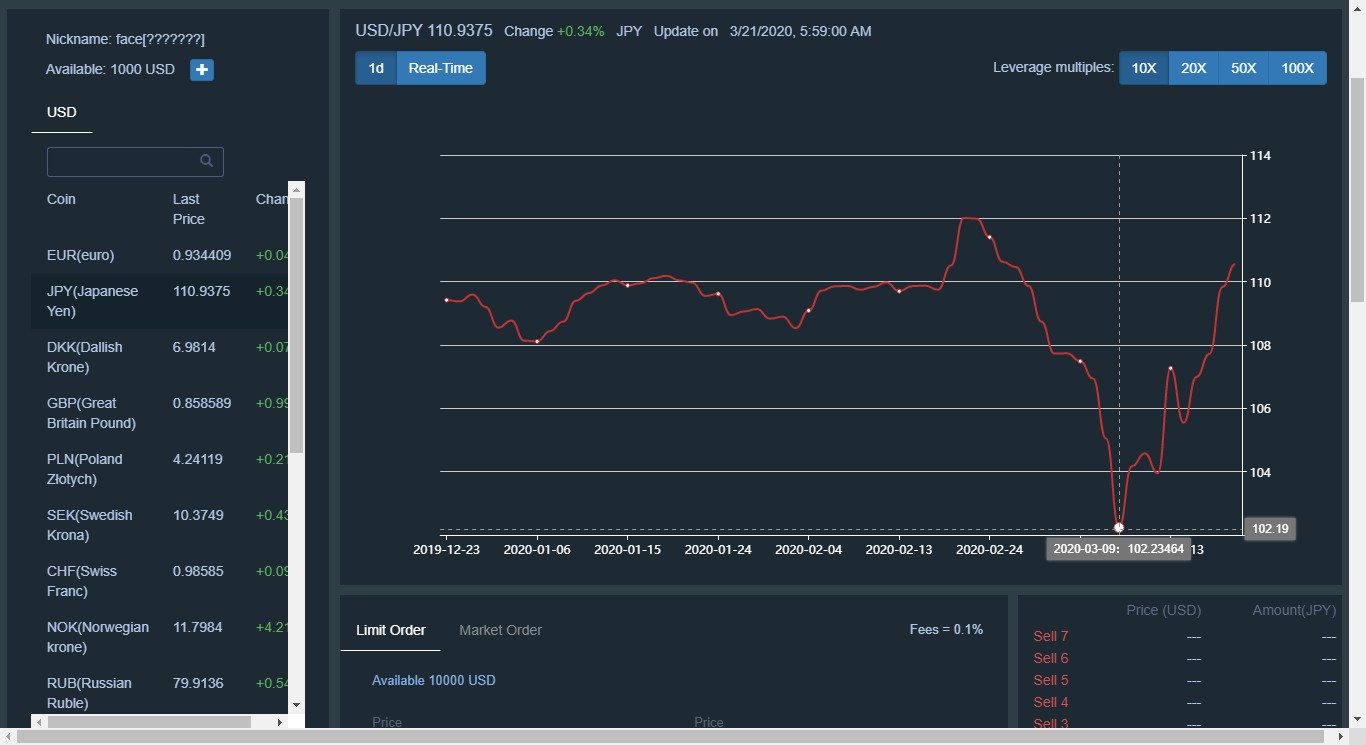Click the search magnifier icon
Viewport: 1366px width, 745px height.
206,161
